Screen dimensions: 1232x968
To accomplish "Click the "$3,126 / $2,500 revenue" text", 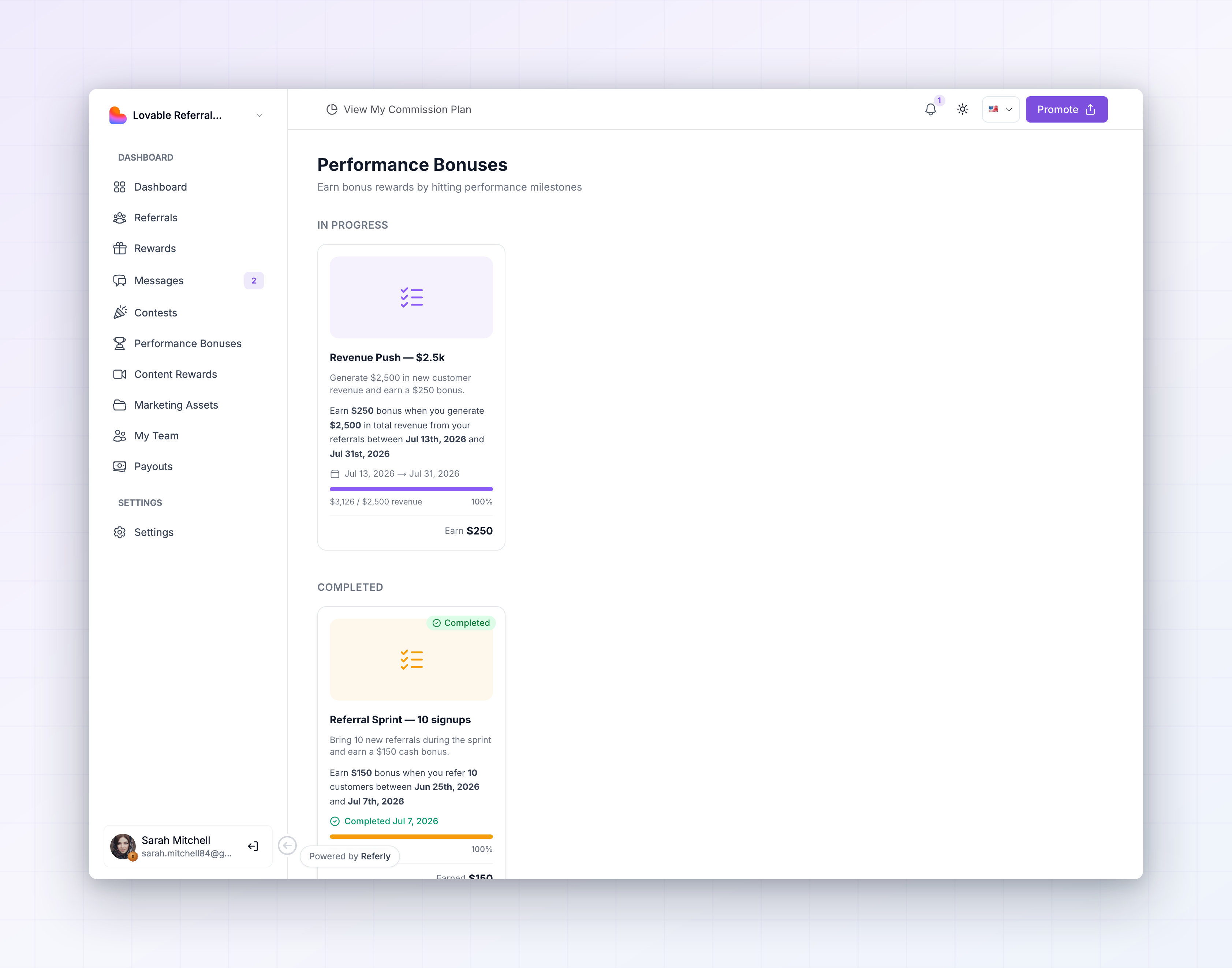I will click(376, 502).
